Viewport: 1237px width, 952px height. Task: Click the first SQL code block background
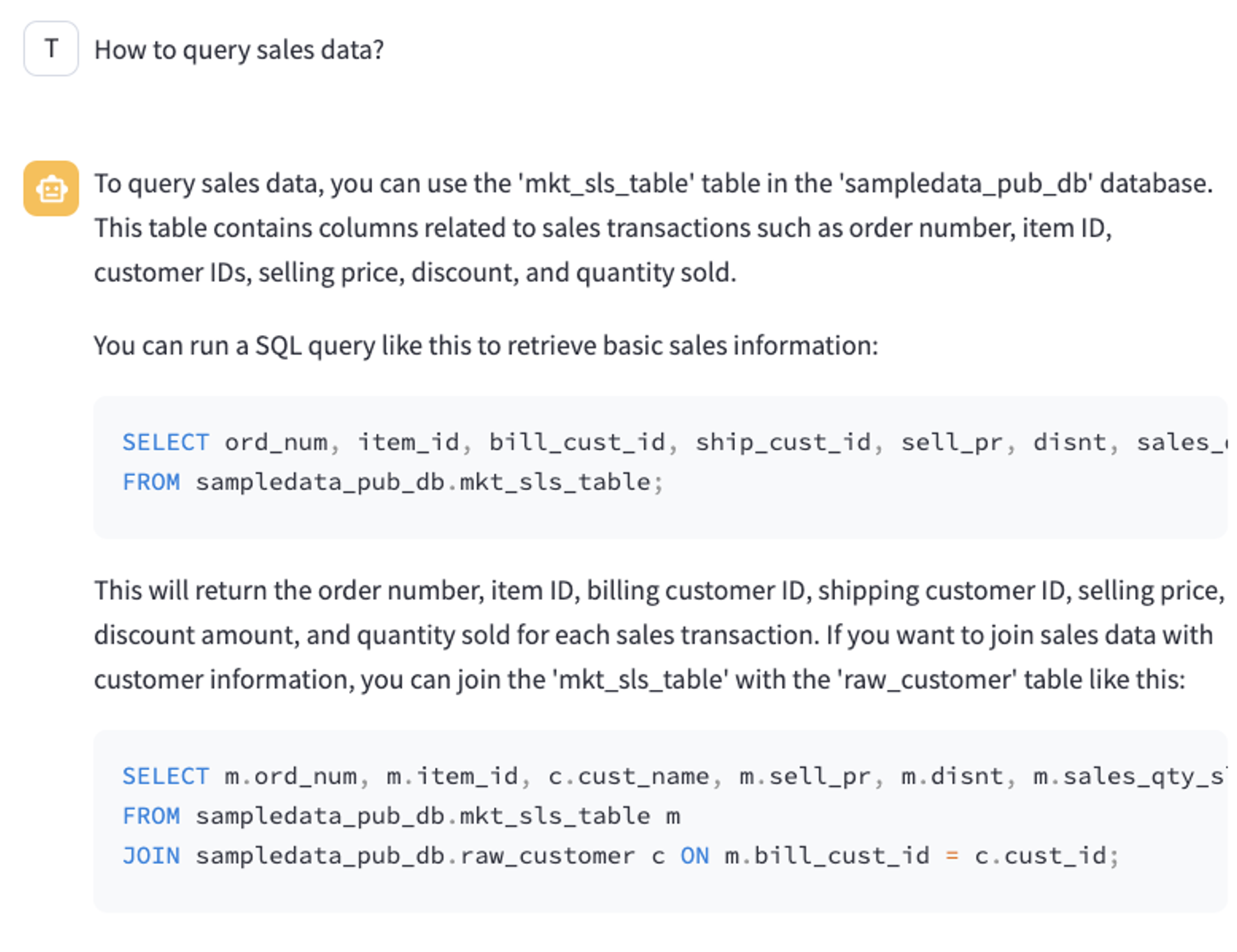(x=660, y=467)
